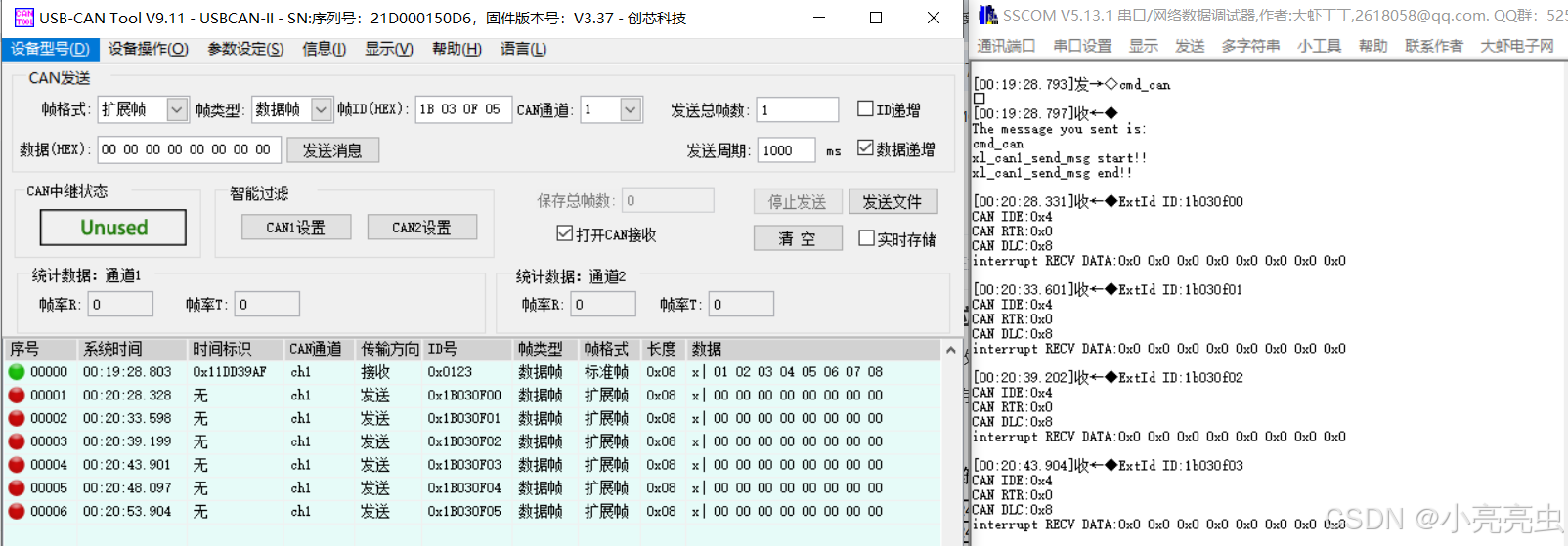Viewport: 1568px width, 546px height.
Task: Open SSCOM 显示 menu
Action: pos(1144,46)
